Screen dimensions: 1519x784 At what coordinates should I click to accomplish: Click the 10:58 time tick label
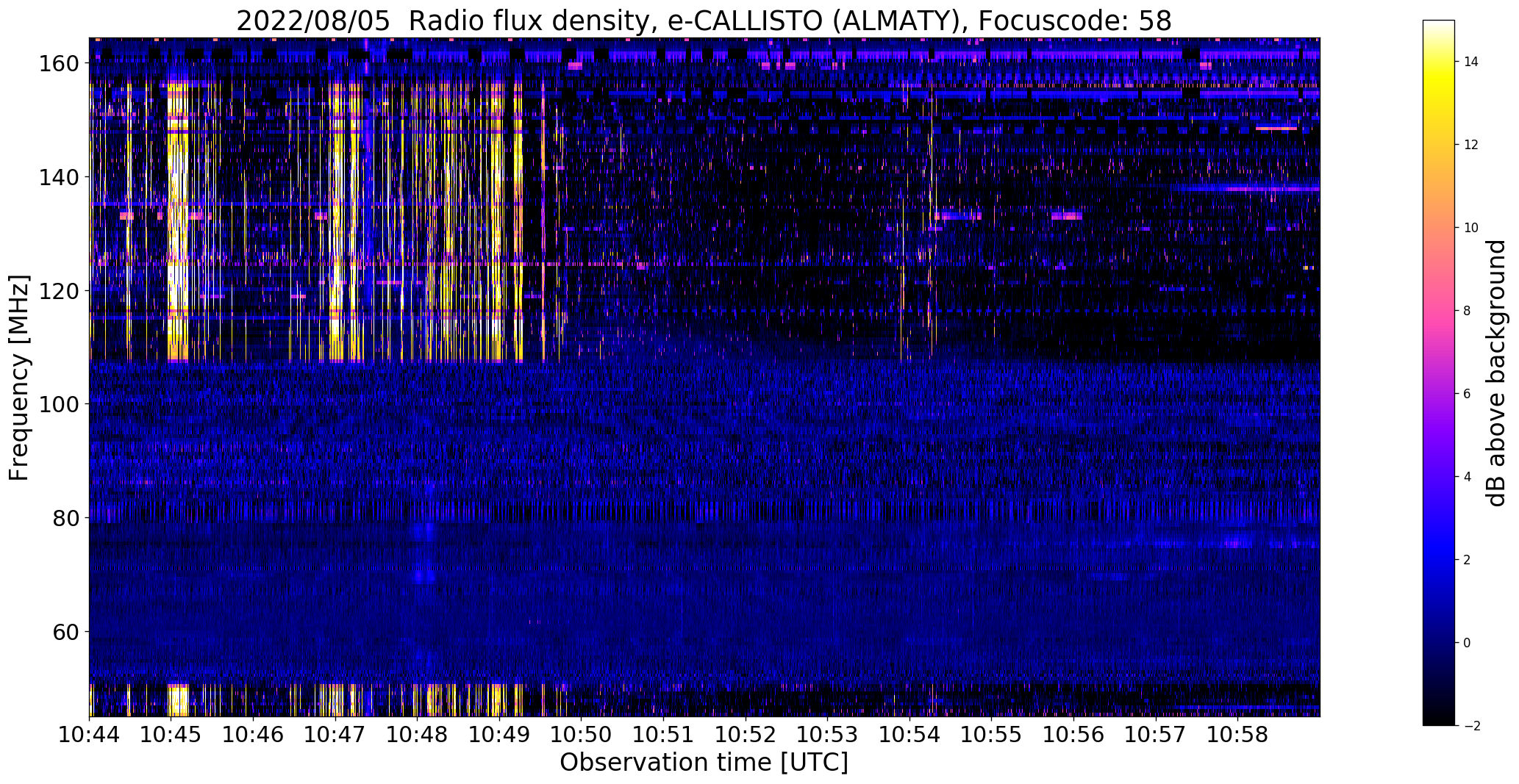(1237, 734)
